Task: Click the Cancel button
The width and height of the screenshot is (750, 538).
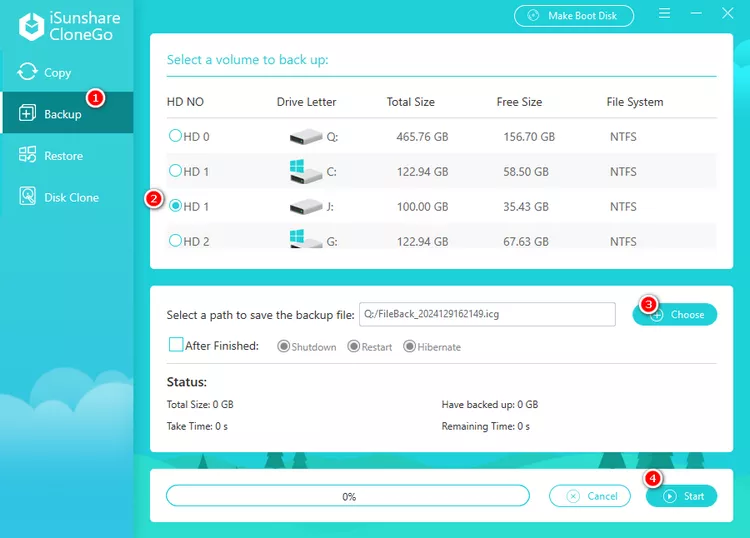Action: pyautogui.click(x=589, y=496)
